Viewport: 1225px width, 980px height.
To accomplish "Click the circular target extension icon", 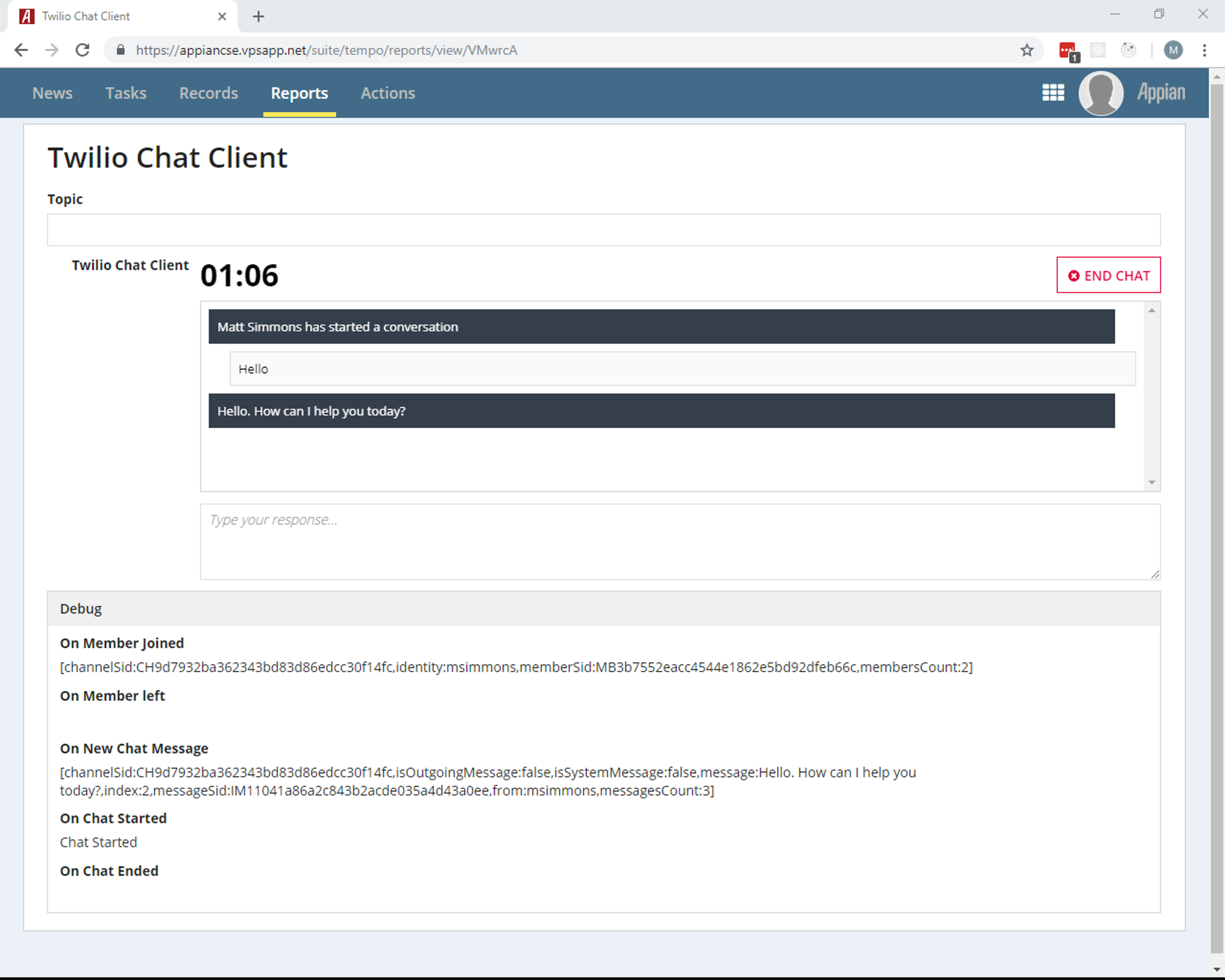I will [x=1128, y=50].
